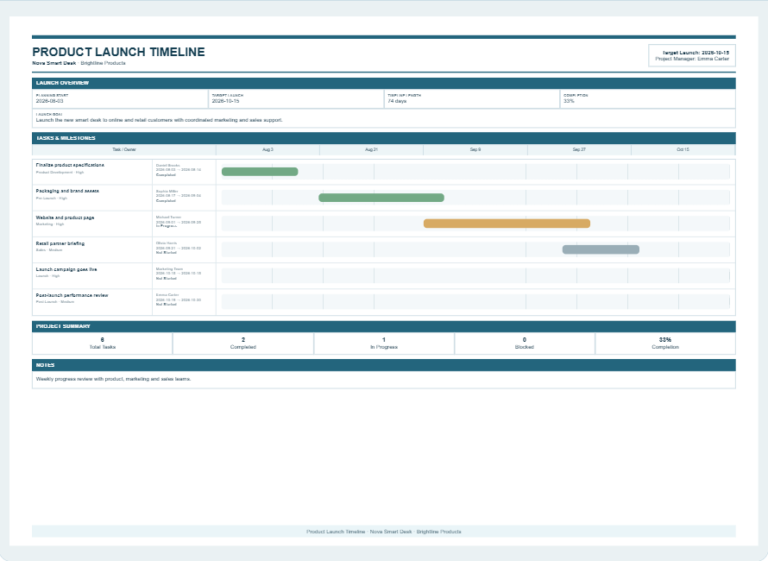
Task: Click the 'Retail partner briefing' task name
Action: coord(60,244)
